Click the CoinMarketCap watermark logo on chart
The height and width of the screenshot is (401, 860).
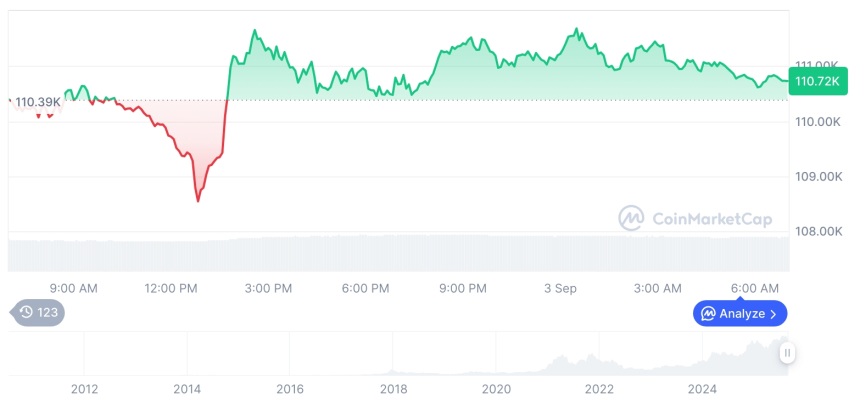tap(630, 218)
